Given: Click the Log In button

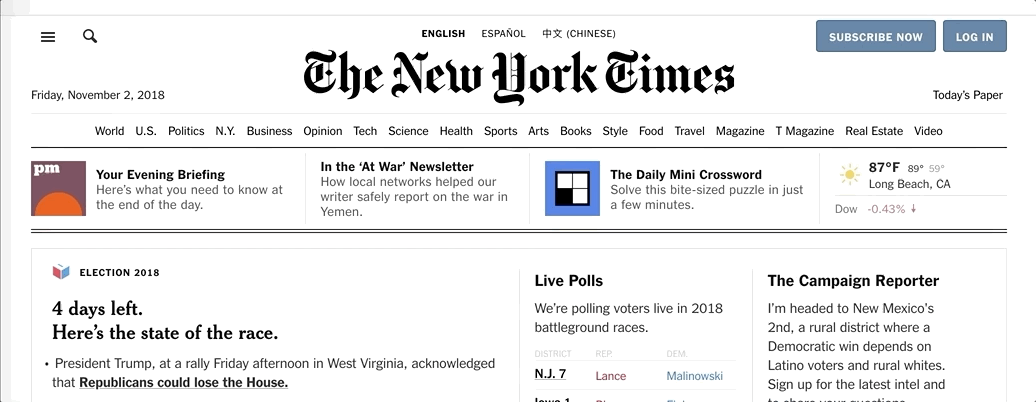Looking at the screenshot, I should point(975,36).
